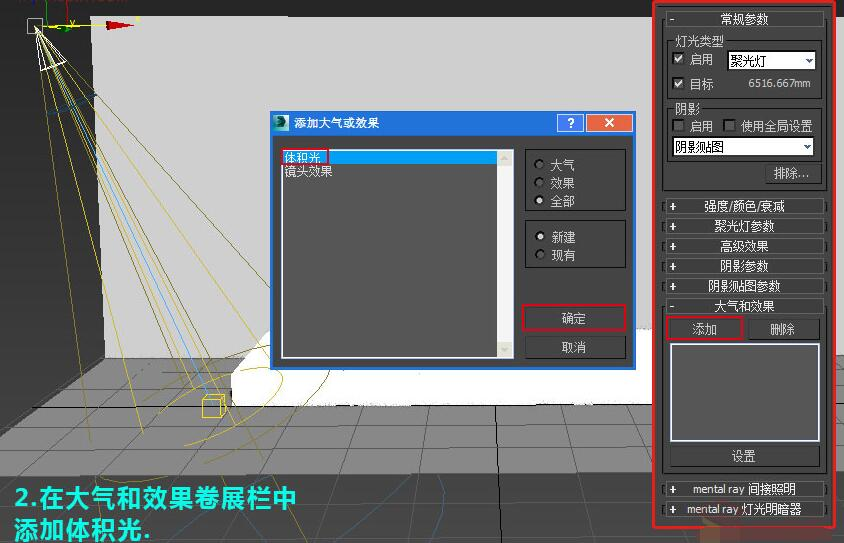The image size is (844, 543).
Task: Select the 大气 radio button
Action: [539, 164]
